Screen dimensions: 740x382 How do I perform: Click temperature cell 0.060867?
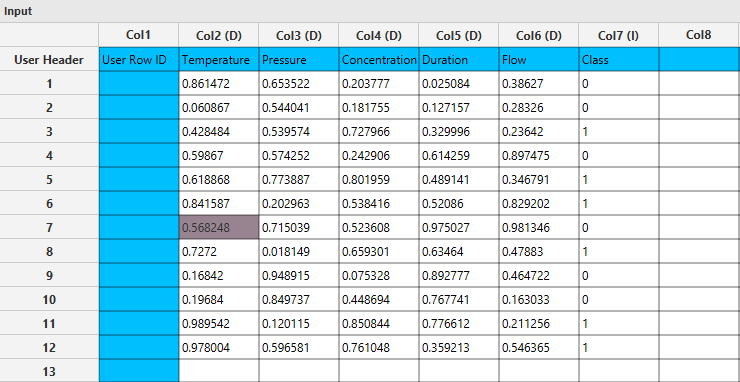pos(219,108)
